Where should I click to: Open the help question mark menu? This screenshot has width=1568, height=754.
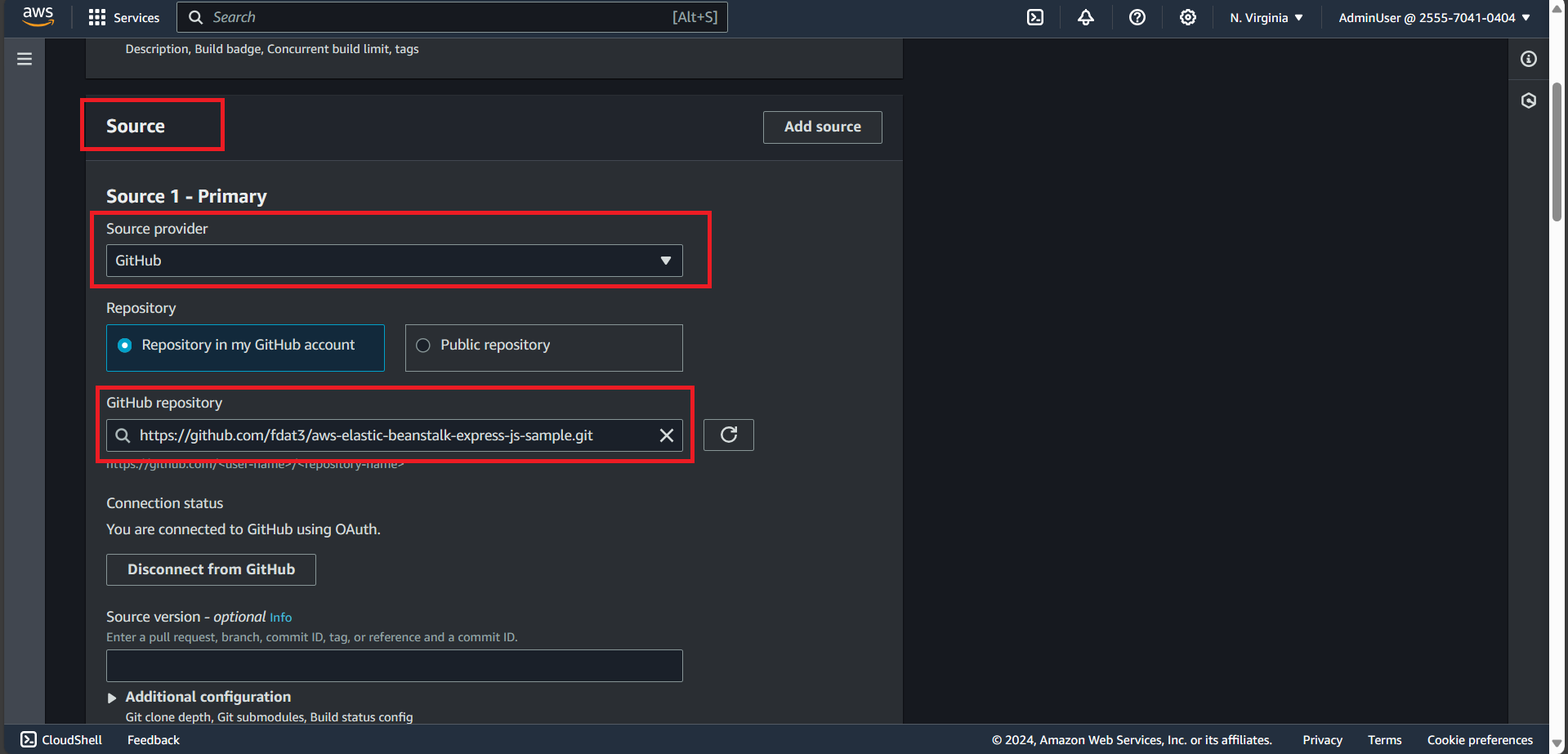coord(1137,17)
